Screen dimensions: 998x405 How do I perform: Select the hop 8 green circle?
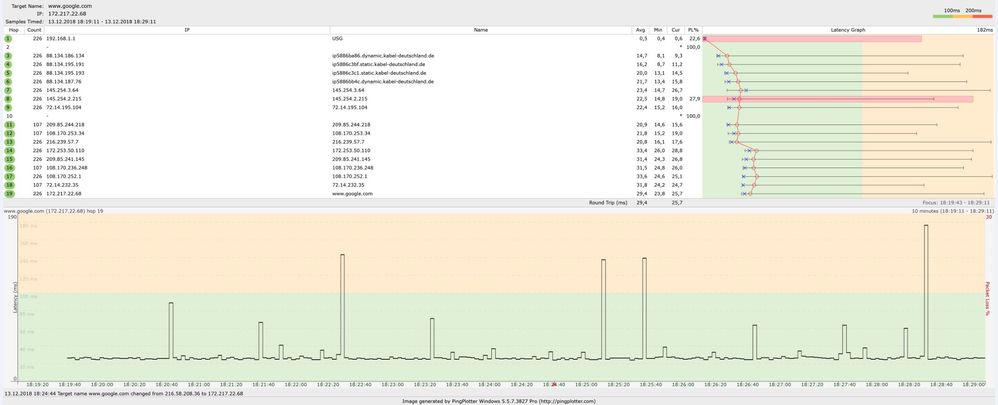[x=8, y=99]
